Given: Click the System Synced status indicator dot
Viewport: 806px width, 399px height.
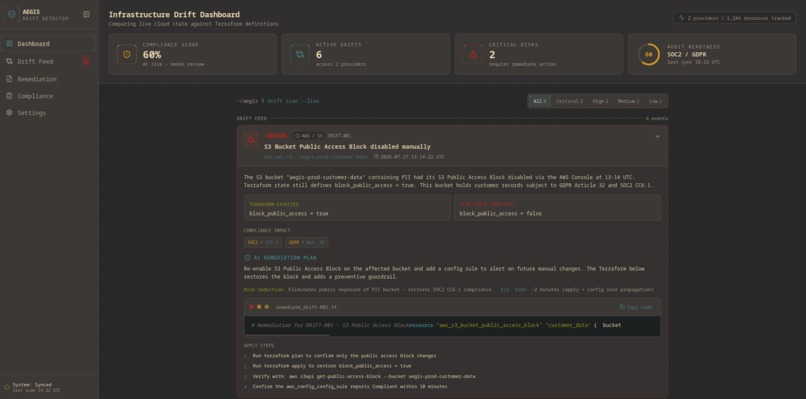Looking at the screenshot, I should coord(7,387).
